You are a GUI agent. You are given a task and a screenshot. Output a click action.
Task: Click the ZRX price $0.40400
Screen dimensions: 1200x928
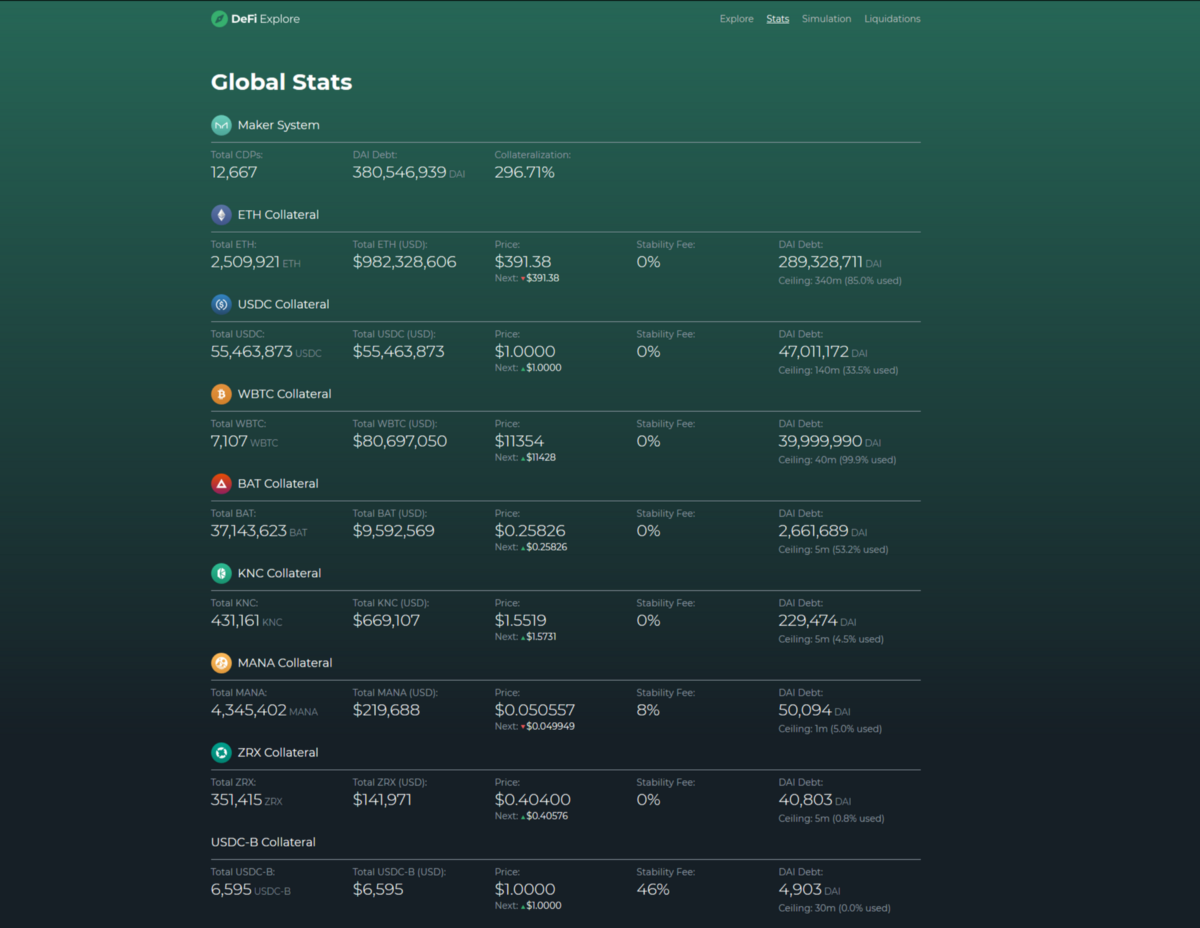[533, 800]
